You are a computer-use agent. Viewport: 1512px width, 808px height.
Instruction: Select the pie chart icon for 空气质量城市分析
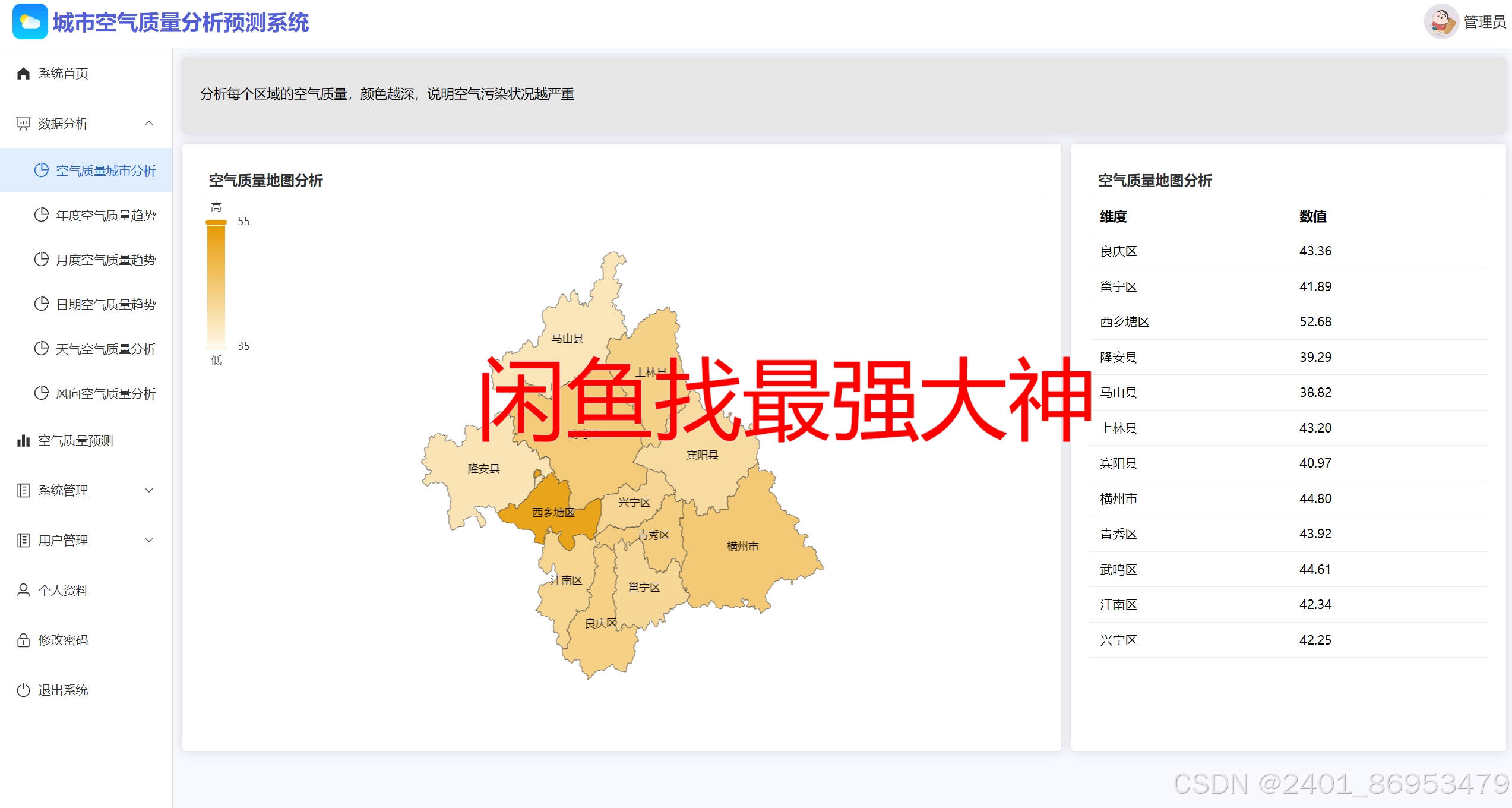click(41, 170)
